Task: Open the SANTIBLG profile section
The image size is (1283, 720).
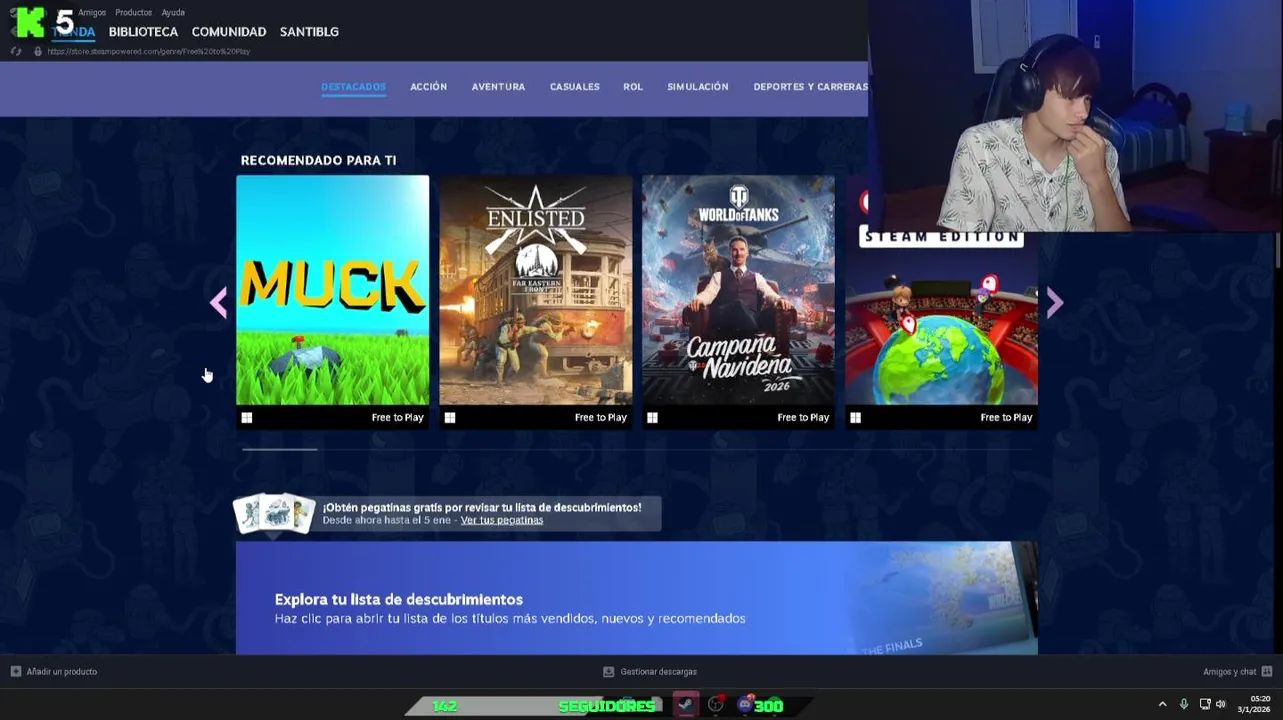Action: coord(309,32)
